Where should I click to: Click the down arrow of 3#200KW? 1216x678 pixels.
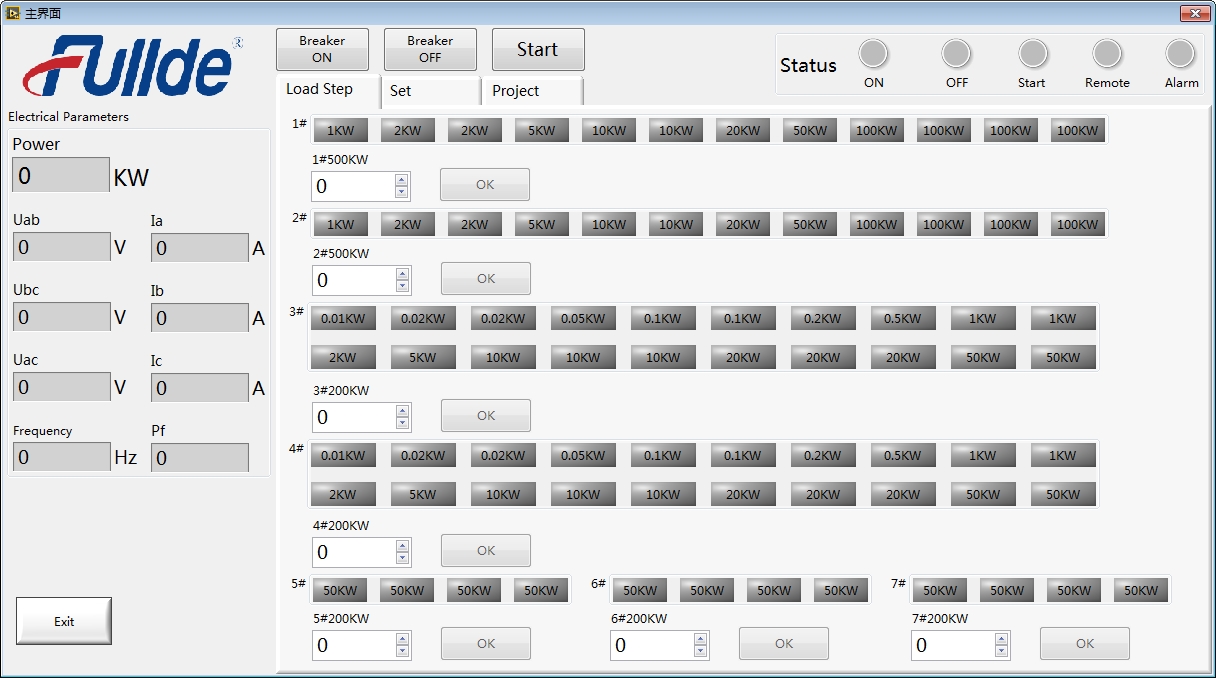tap(403, 423)
